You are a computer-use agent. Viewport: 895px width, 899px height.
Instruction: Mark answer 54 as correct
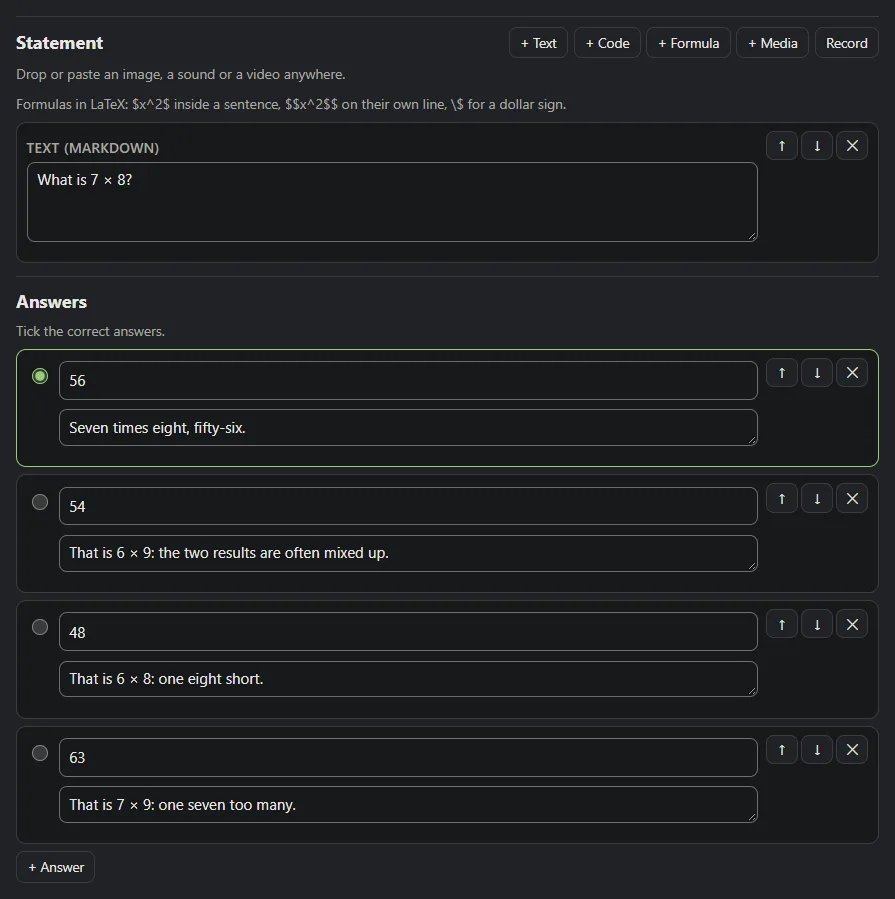[x=40, y=502]
